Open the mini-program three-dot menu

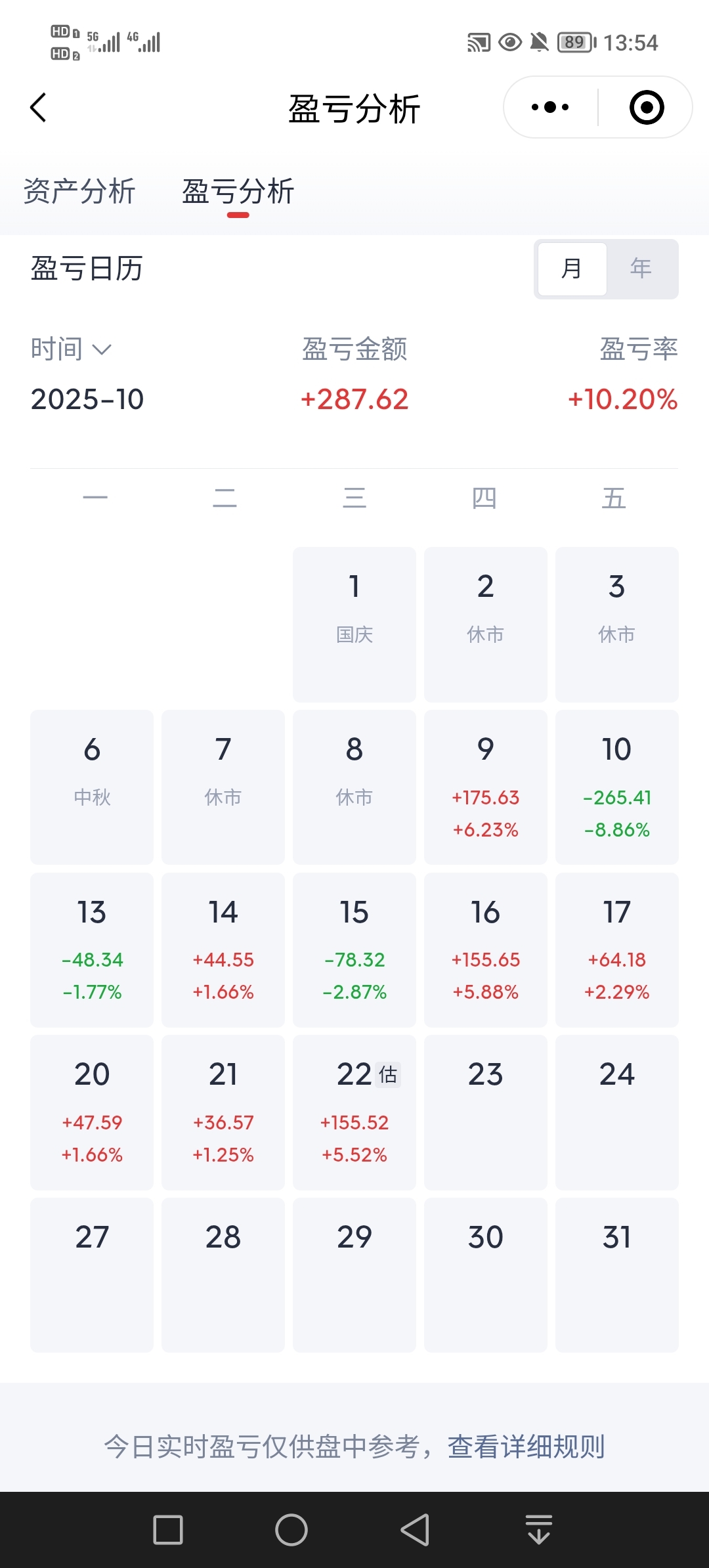point(550,108)
